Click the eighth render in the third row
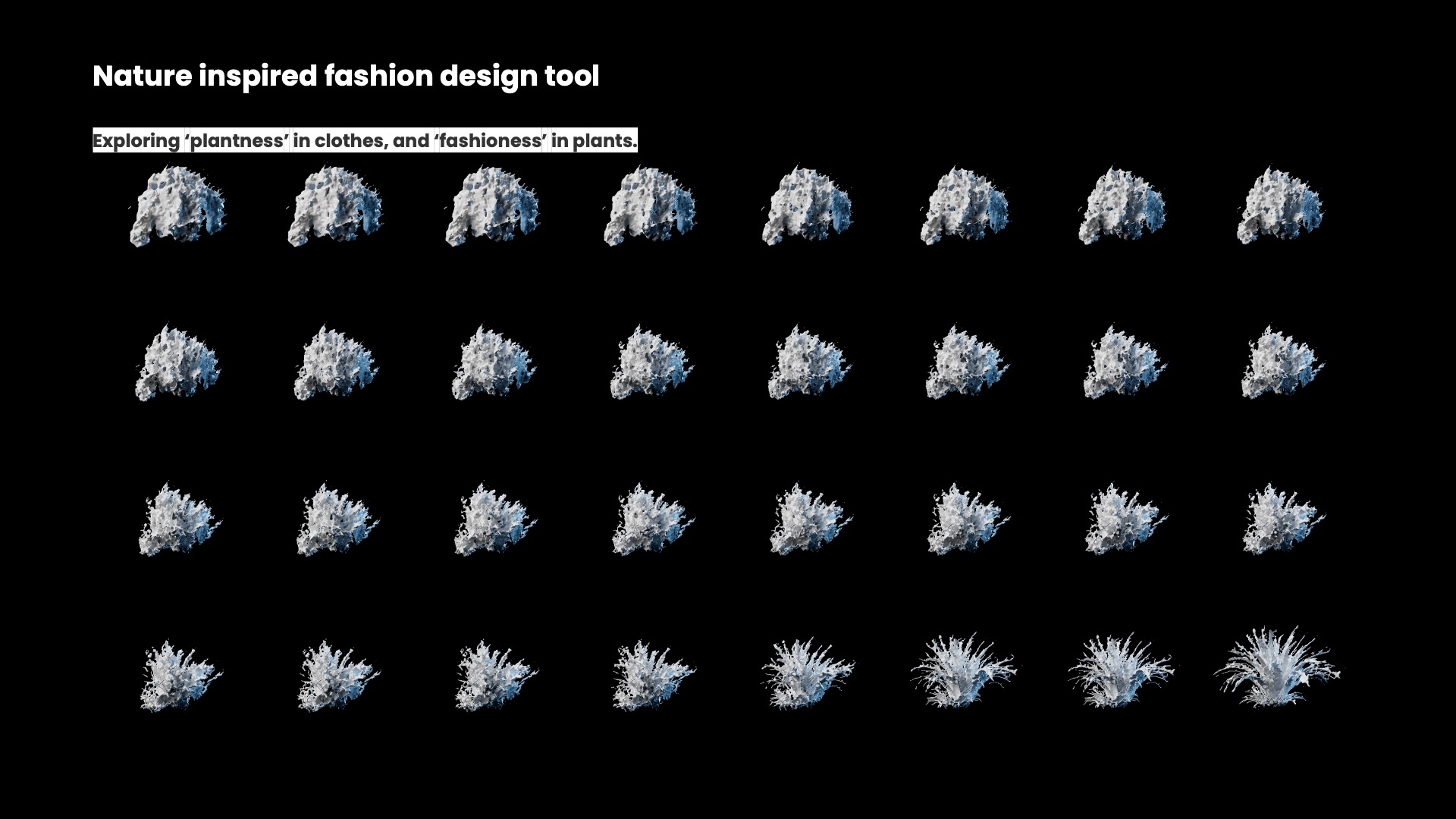Image resolution: width=1456 pixels, height=819 pixels. pyautogui.click(x=1284, y=519)
